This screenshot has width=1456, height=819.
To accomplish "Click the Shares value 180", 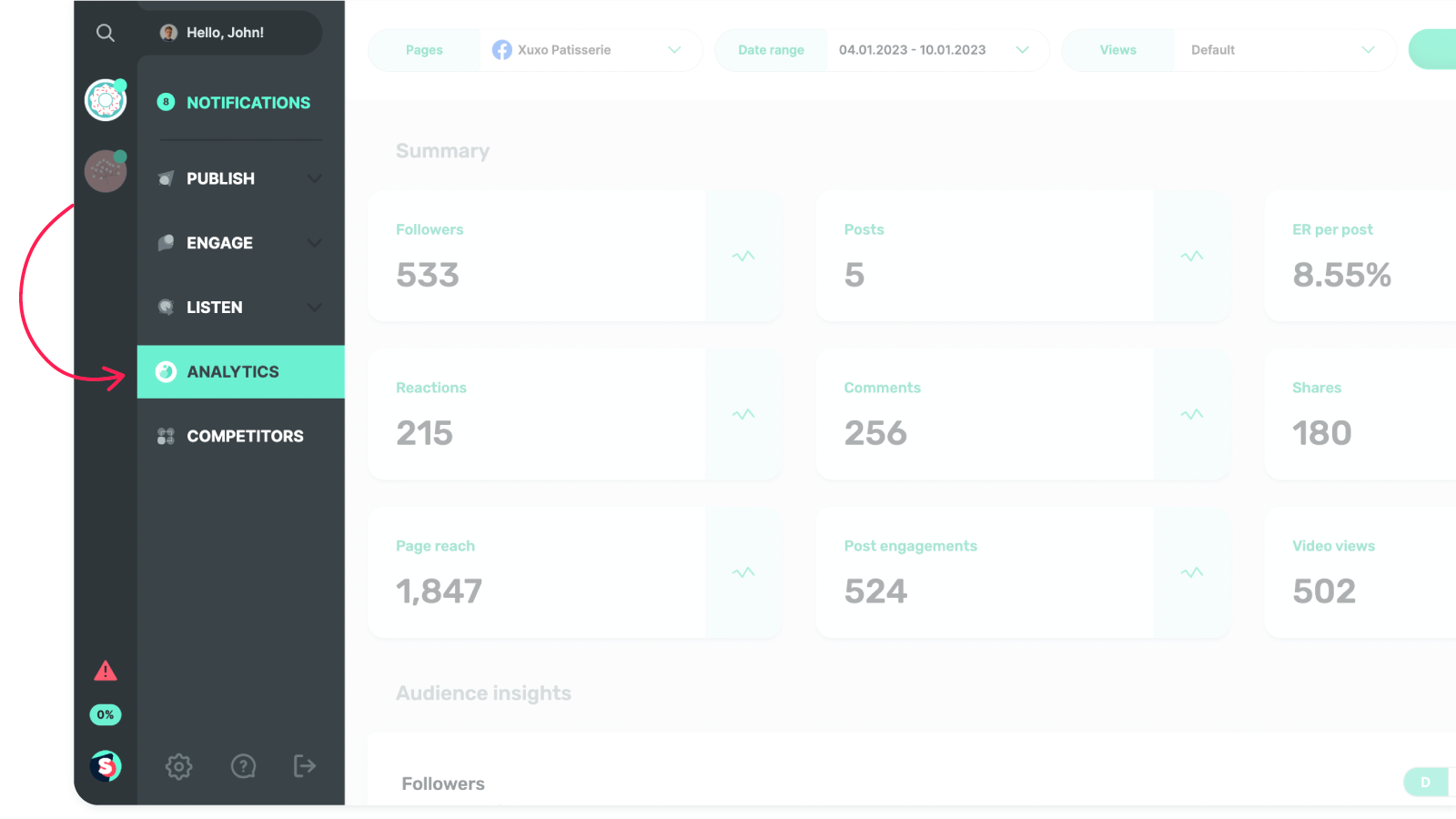I will click(x=1322, y=433).
